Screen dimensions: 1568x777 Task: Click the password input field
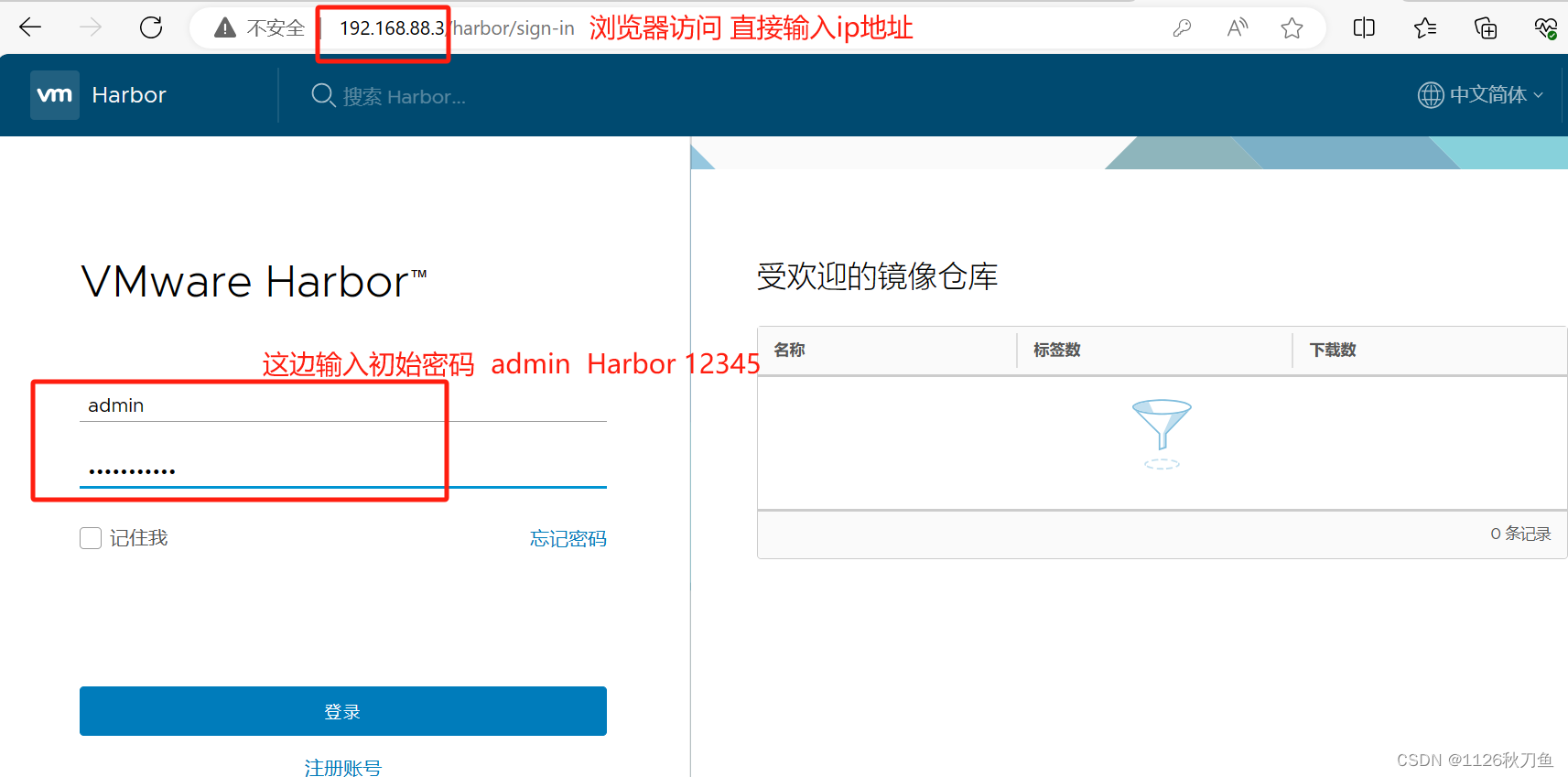(343, 470)
